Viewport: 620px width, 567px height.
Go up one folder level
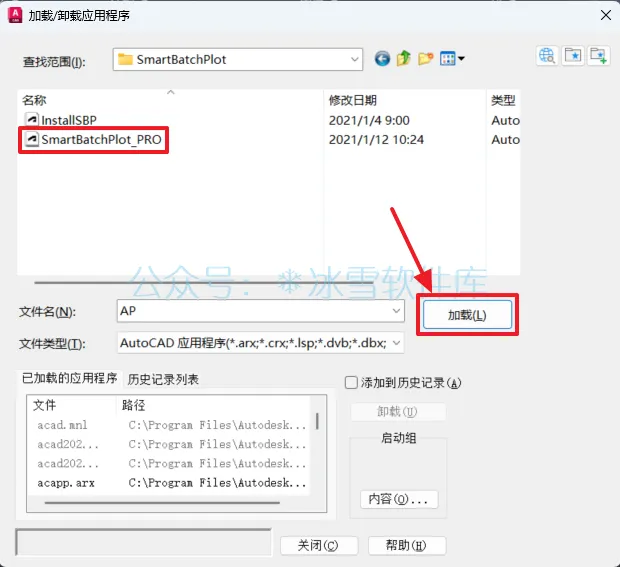(x=404, y=59)
